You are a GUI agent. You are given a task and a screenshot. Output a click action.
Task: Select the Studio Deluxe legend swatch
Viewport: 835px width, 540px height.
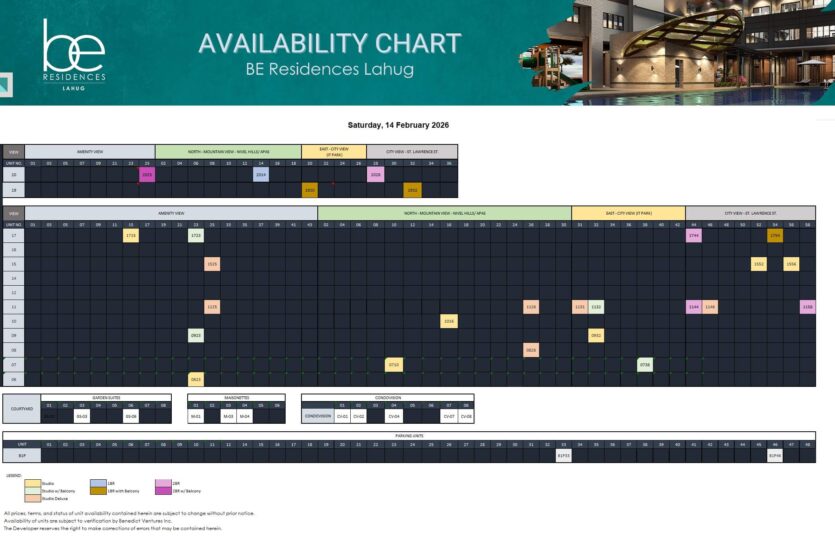(32, 498)
